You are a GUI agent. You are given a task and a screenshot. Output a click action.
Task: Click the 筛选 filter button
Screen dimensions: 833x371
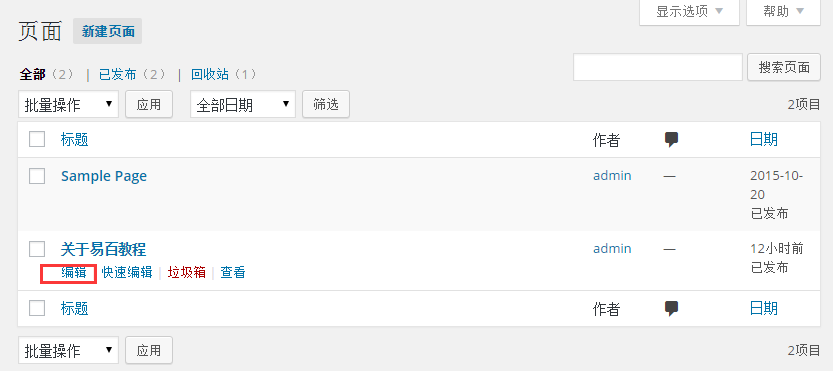[326, 104]
